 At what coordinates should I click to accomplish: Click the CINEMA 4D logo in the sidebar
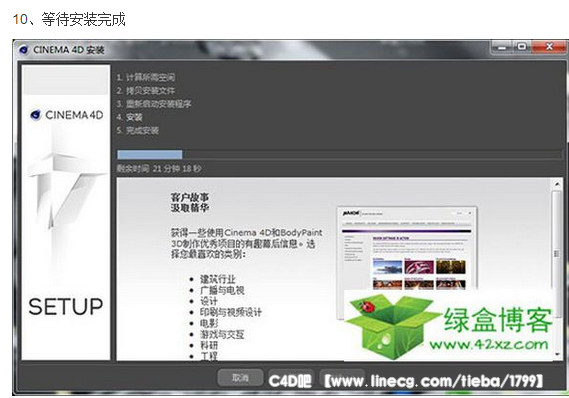pyautogui.click(x=66, y=115)
